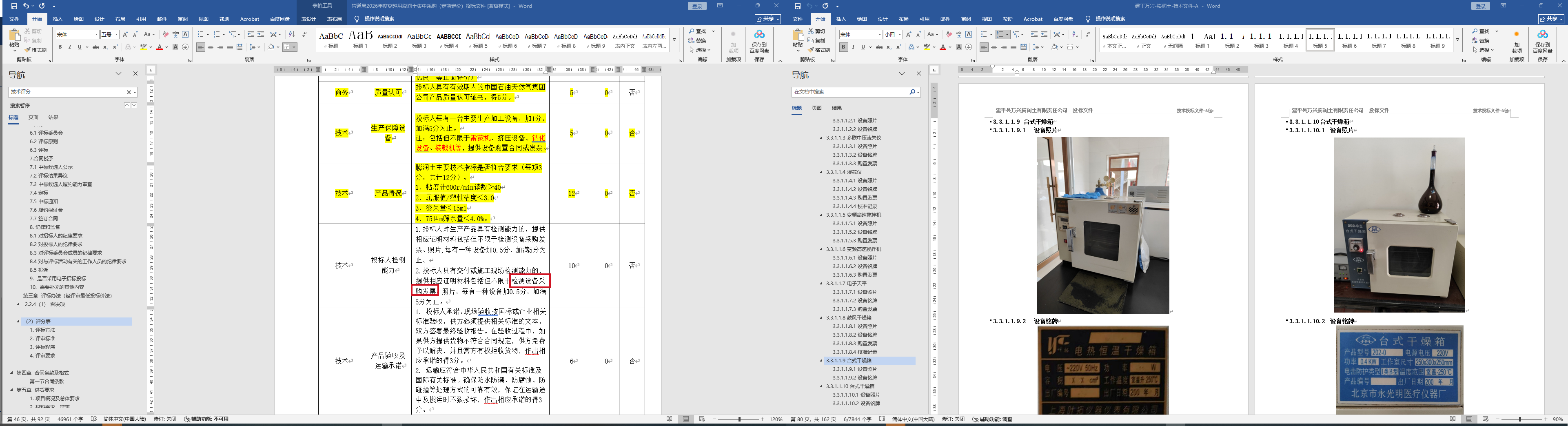Clear all formatting in the left window
Screen dimensions: 1568x426
[x=166, y=35]
